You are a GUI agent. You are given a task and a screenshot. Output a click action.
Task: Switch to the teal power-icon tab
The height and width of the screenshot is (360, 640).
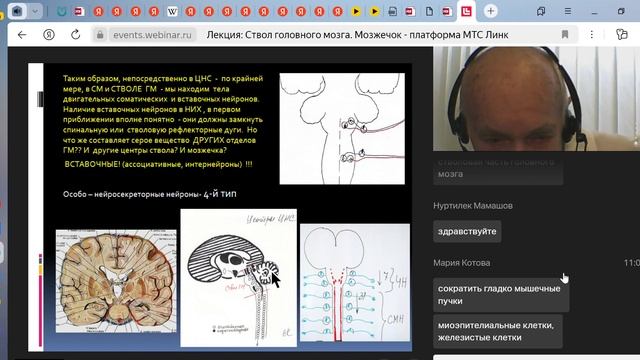coord(62,11)
